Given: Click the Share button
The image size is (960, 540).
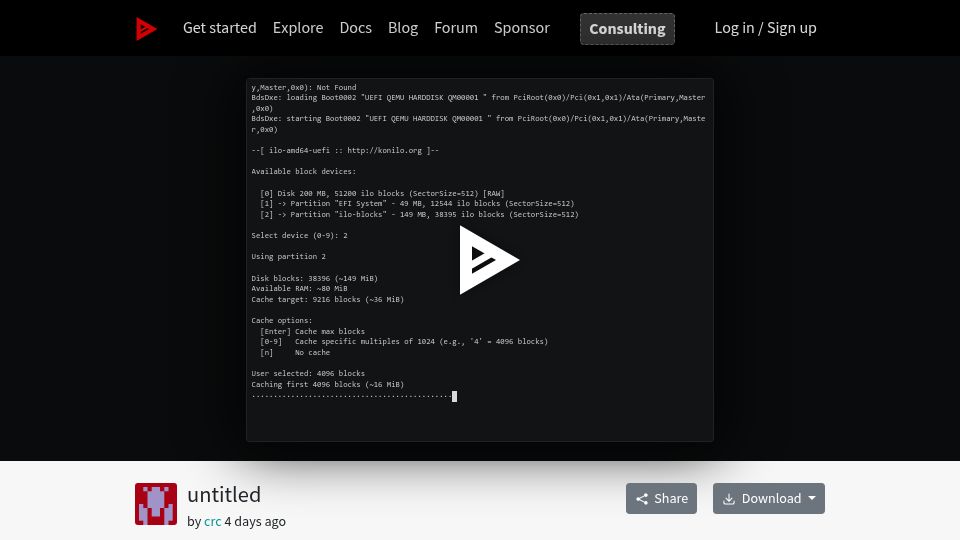Looking at the screenshot, I should pos(661,498).
